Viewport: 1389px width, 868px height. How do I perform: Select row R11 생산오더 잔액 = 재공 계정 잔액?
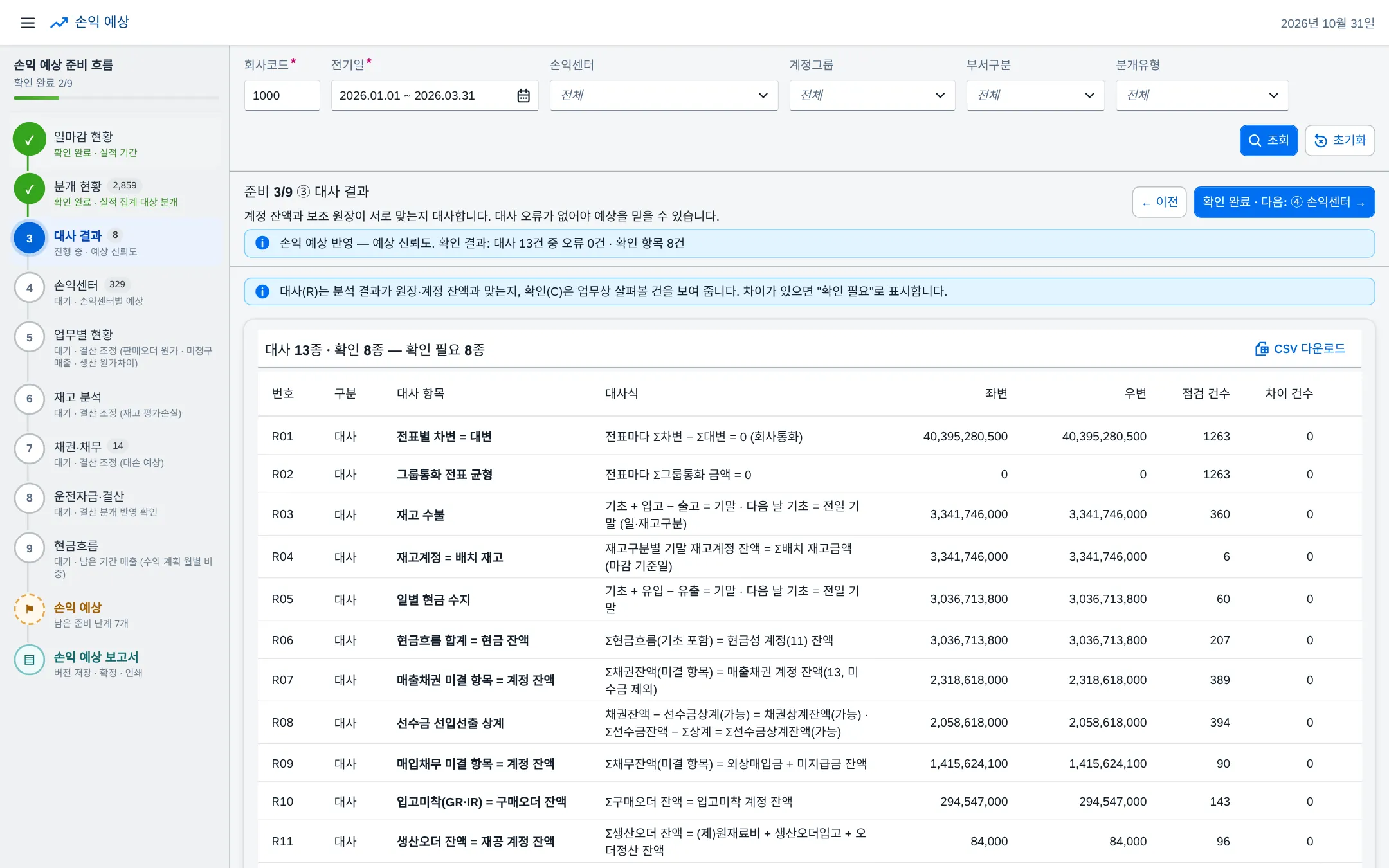pos(810,842)
